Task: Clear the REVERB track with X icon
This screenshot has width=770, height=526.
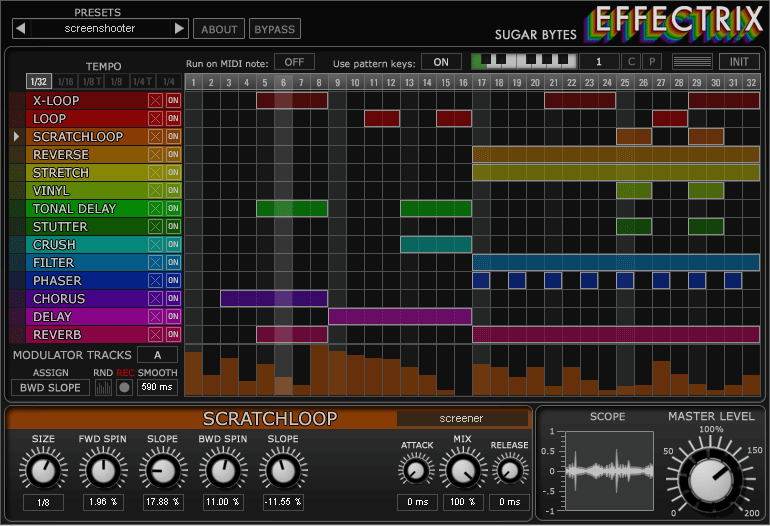Action: tap(155, 334)
